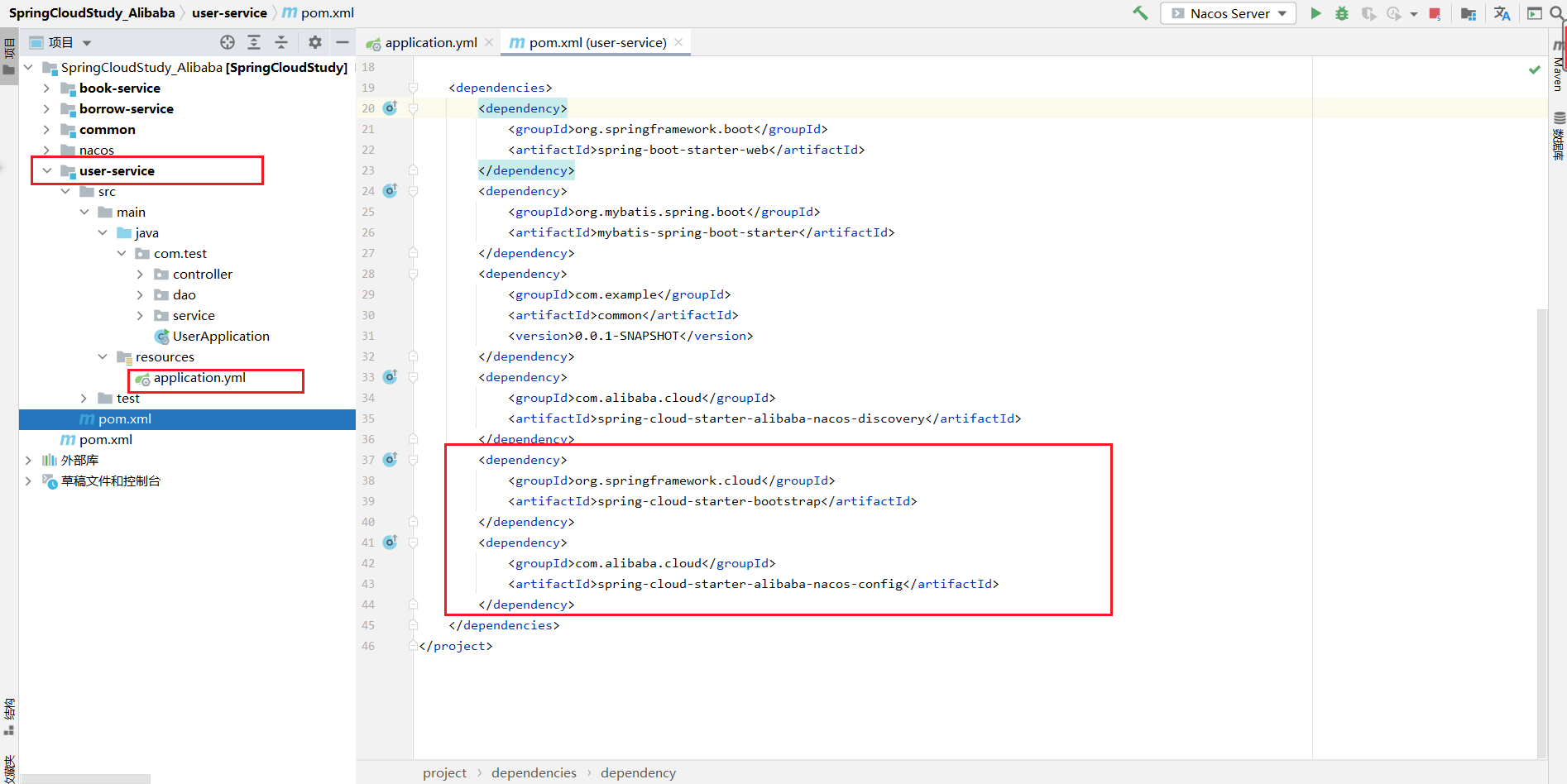Screen dimensions: 1567x784
Task: Expand the common module
Action: point(46,129)
